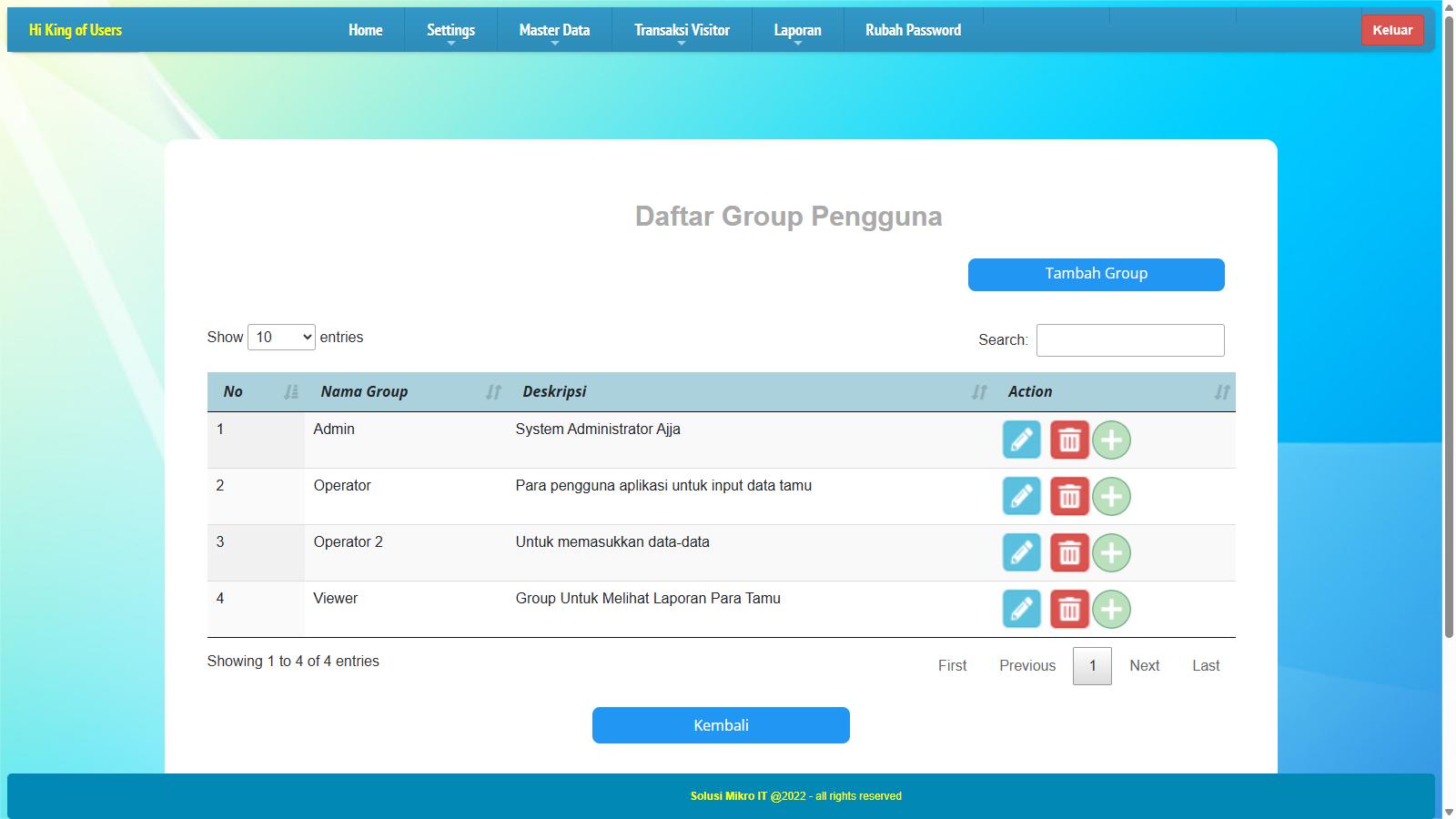Delete Operator 2 with the red trash icon
Viewport: 1456px width, 819px height.
click(x=1069, y=552)
